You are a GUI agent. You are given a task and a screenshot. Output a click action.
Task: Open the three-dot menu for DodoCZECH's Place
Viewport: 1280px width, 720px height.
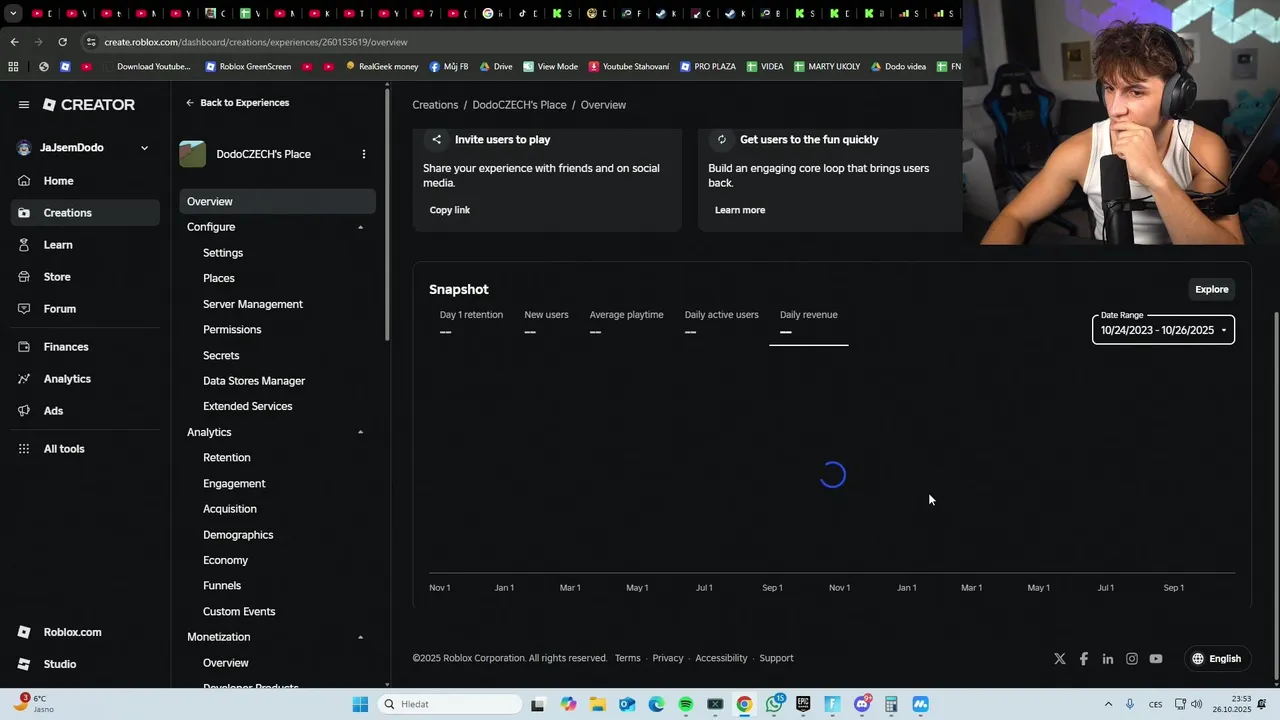(x=364, y=154)
